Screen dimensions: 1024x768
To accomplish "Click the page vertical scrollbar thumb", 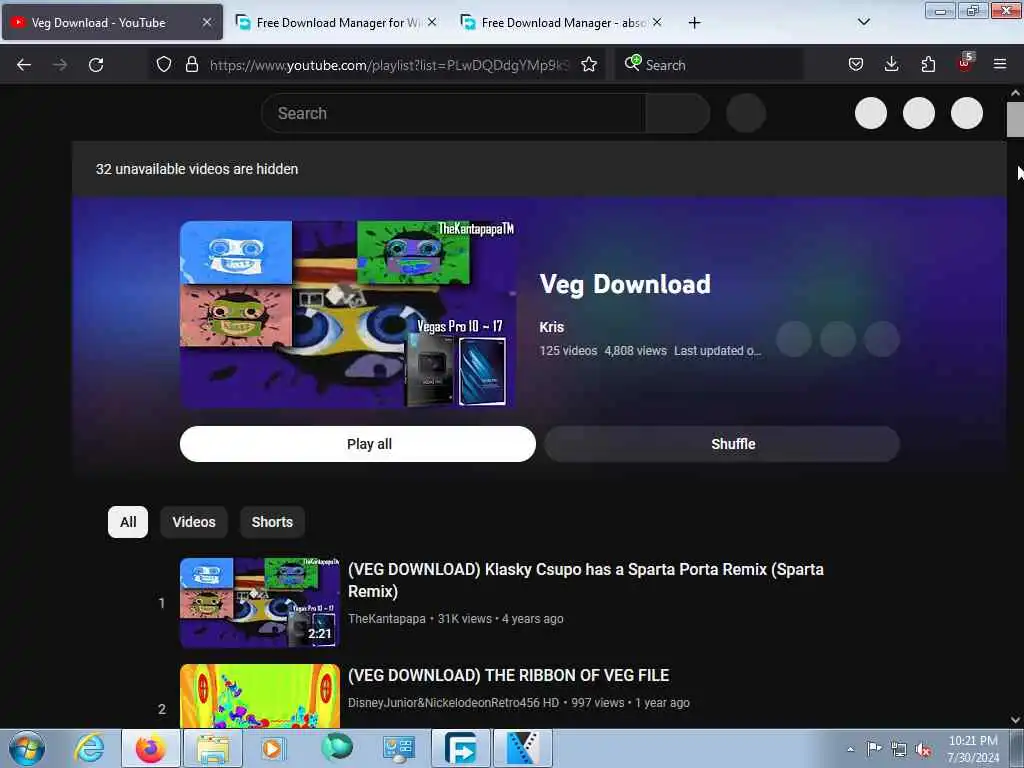I will pos(1015,120).
